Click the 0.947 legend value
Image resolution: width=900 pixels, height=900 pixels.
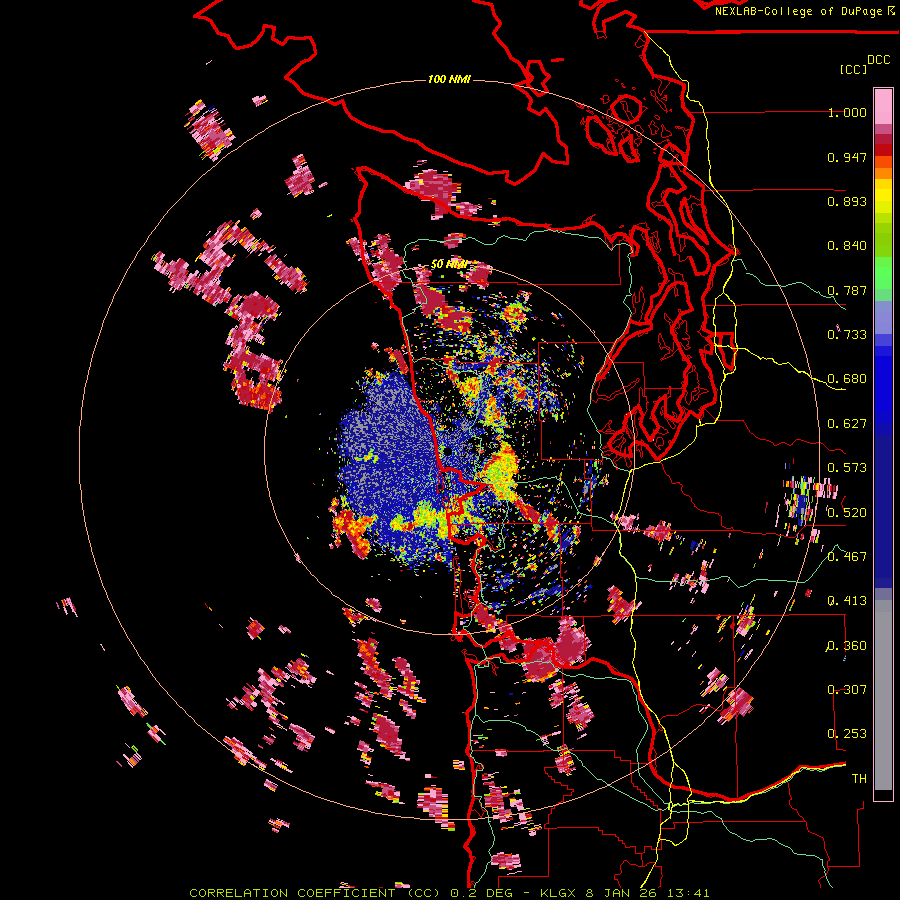pos(847,157)
